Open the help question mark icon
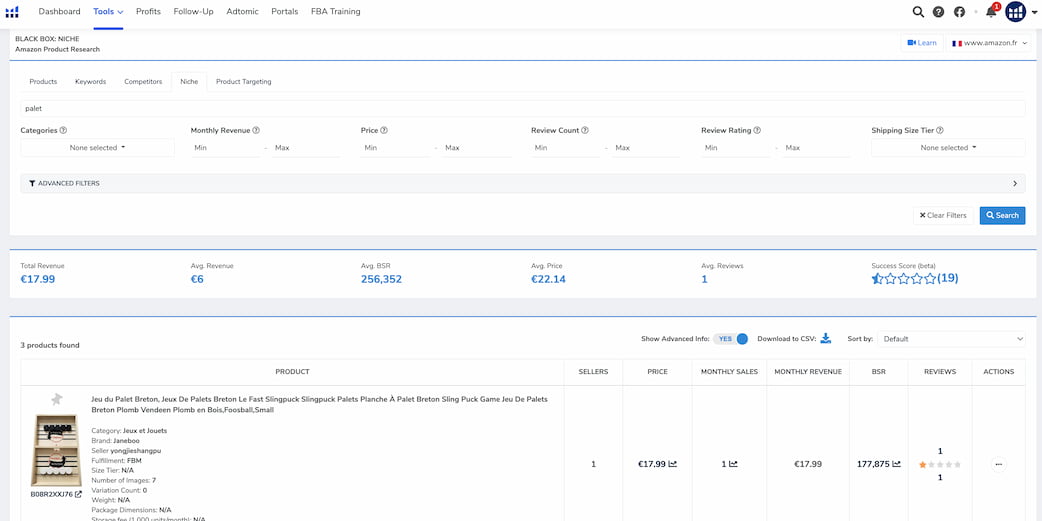 pyautogui.click(x=938, y=11)
